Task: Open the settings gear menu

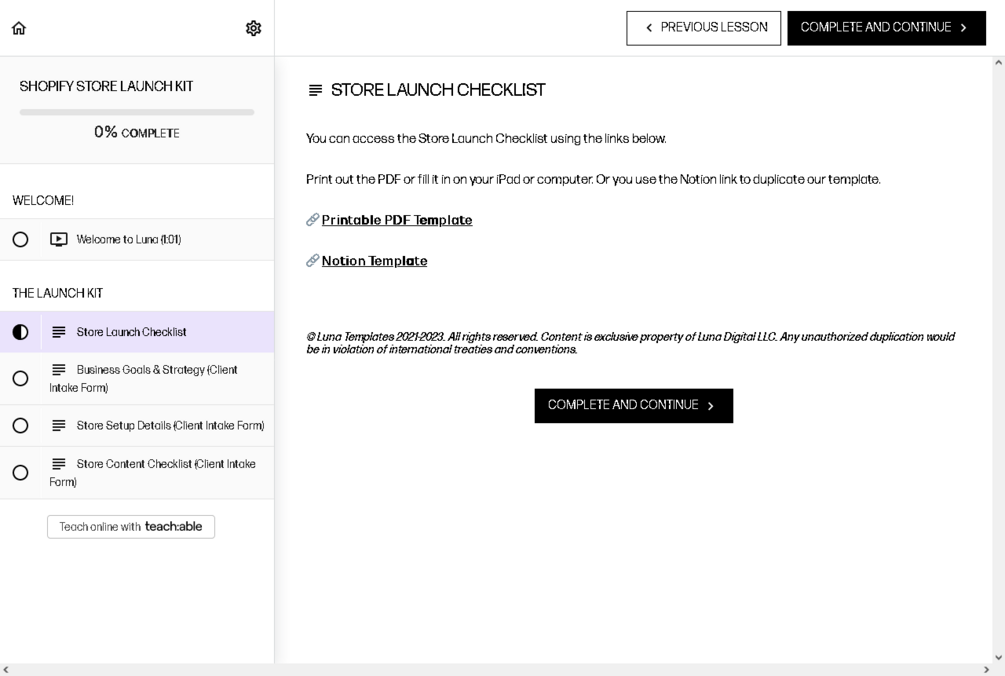Action: coord(253,28)
